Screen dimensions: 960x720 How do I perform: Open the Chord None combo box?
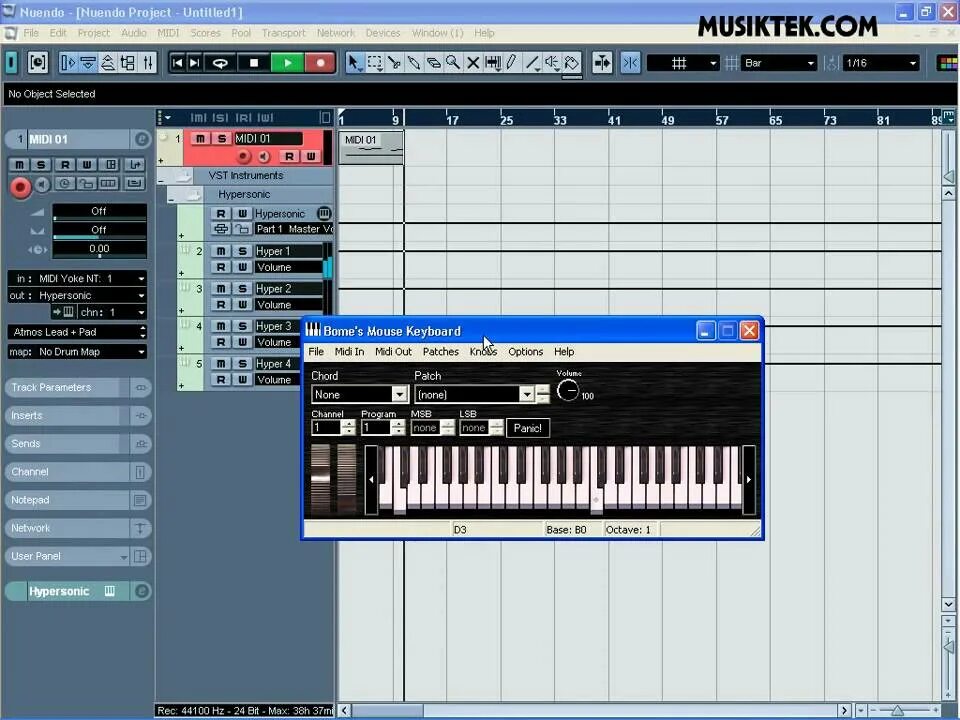pos(359,394)
